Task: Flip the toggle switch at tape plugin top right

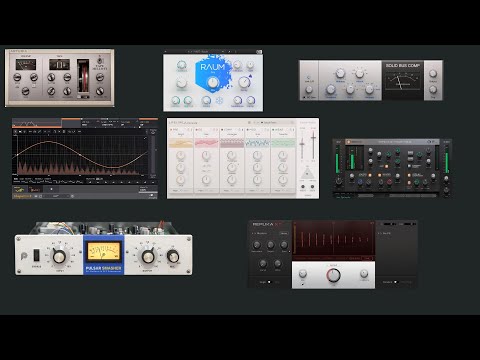Action: (99, 61)
